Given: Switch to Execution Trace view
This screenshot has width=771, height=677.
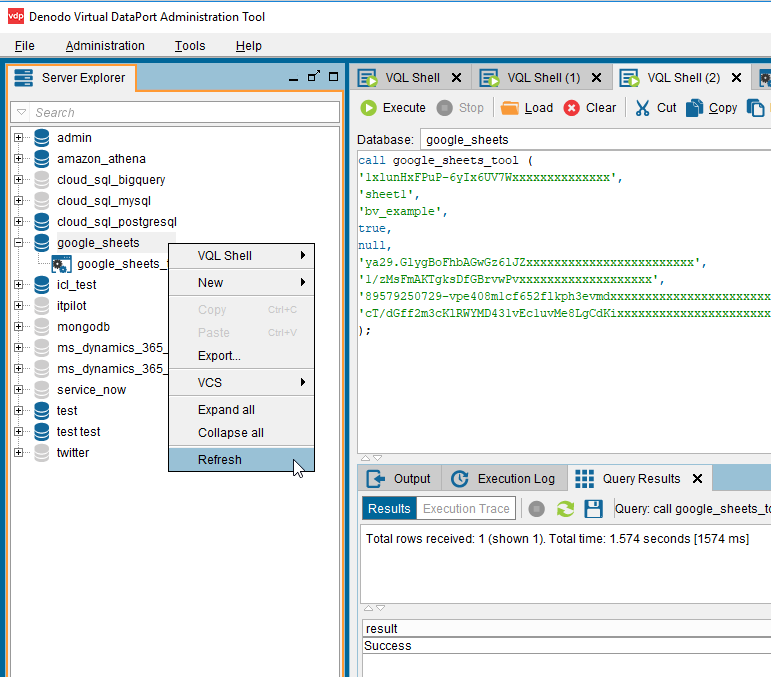Looking at the screenshot, I should [x=466, y=508].
